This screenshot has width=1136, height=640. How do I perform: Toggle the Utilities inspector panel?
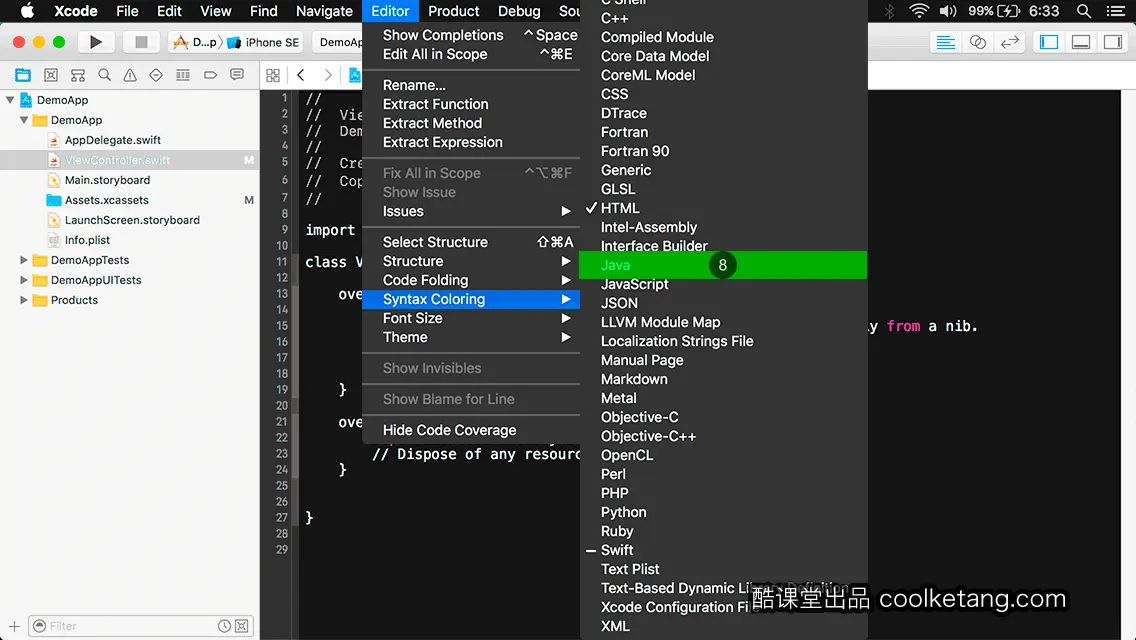click(1113, 42)
